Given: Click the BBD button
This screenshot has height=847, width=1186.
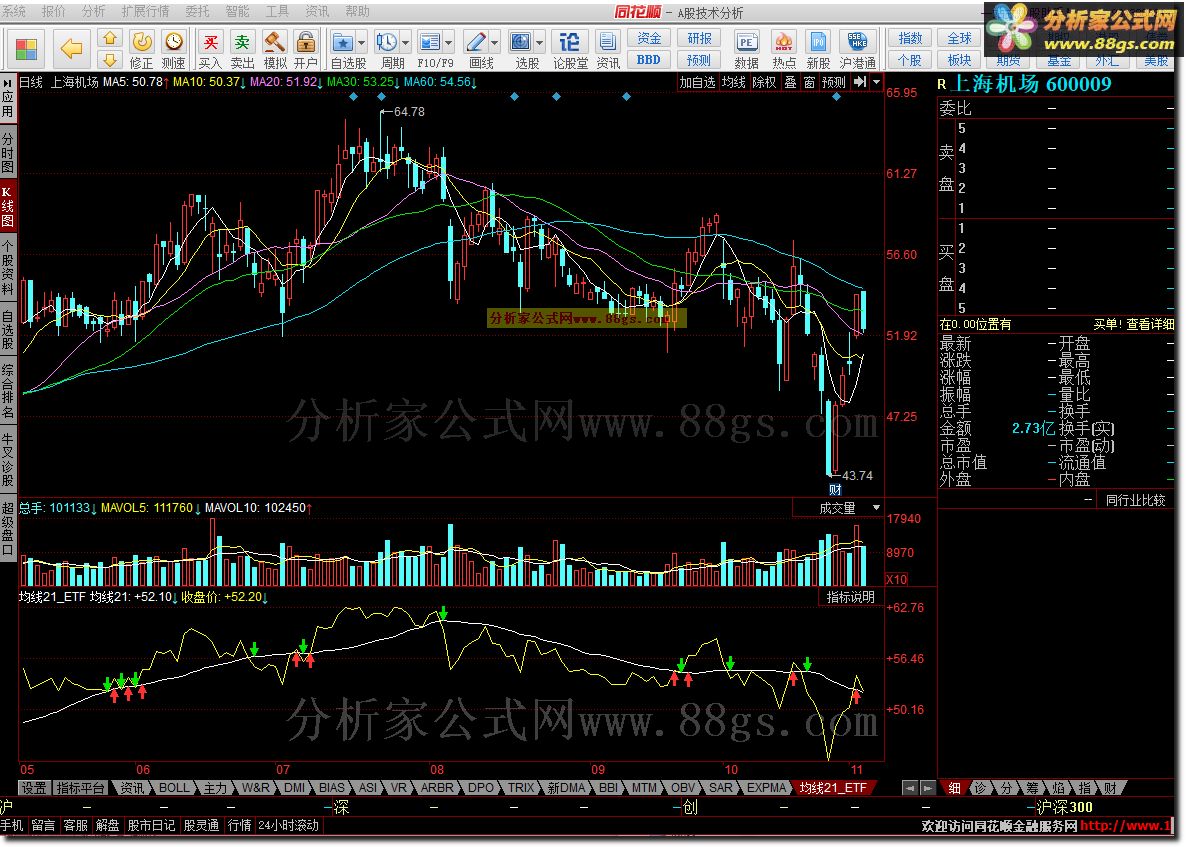Looking at the screenshot, I should [649, 59].
